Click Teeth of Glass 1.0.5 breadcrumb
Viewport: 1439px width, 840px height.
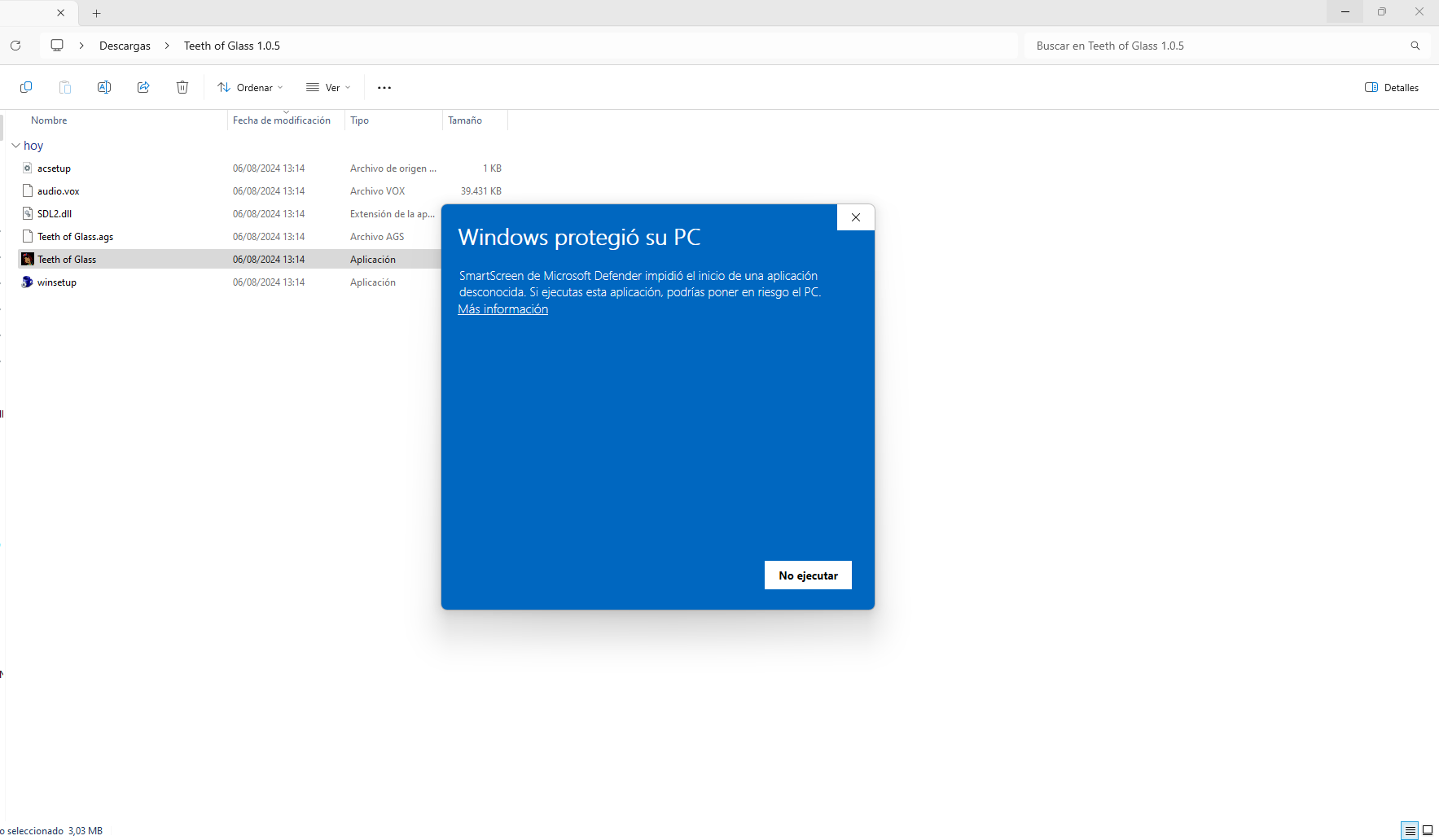click(x=232, y=46)
